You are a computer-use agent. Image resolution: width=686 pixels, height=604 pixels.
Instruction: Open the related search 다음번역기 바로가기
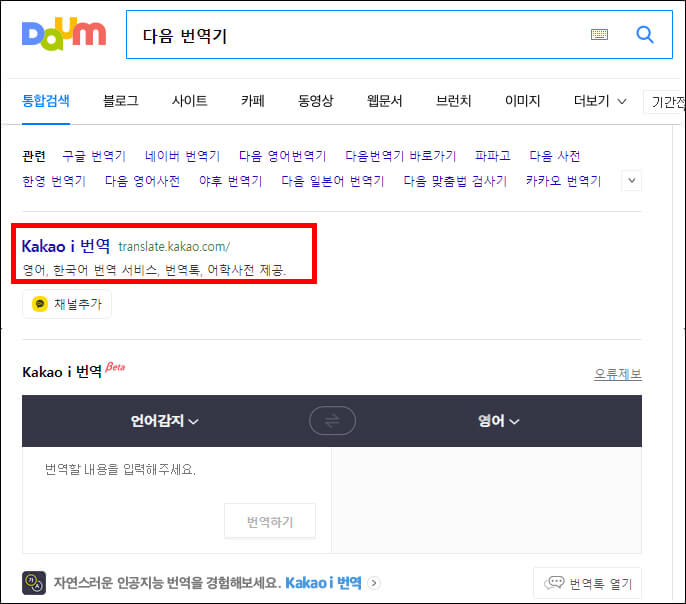(401, 156)
